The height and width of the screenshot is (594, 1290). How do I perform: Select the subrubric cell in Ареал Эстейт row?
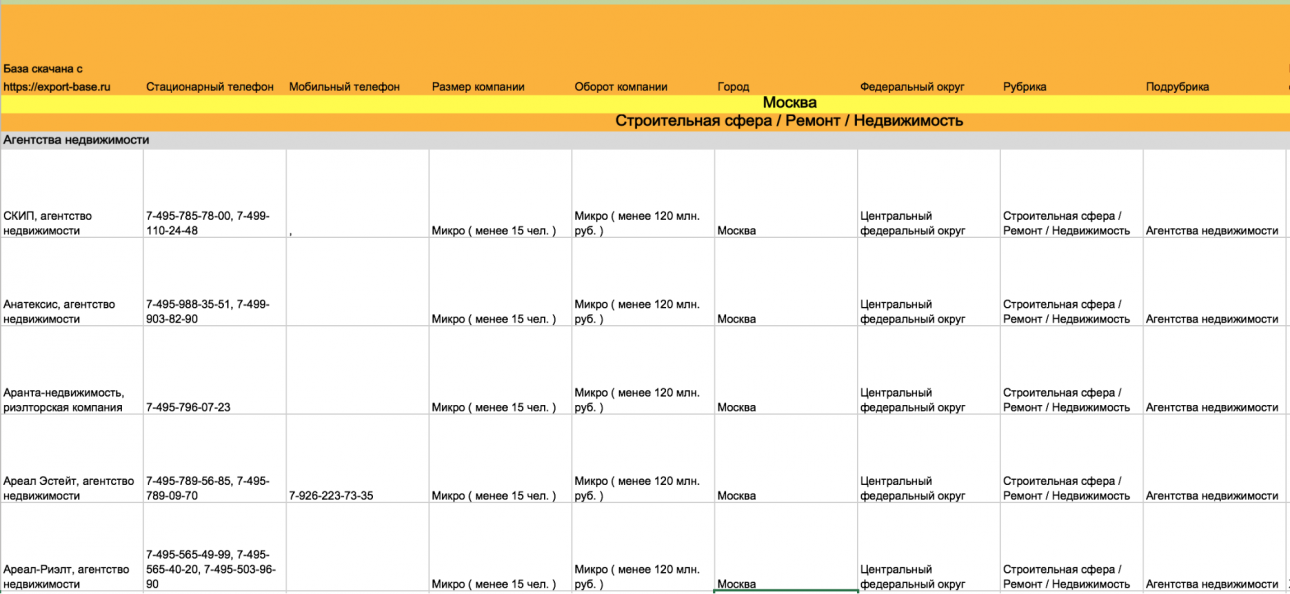pyautogui.click(x=1215, y=459)
